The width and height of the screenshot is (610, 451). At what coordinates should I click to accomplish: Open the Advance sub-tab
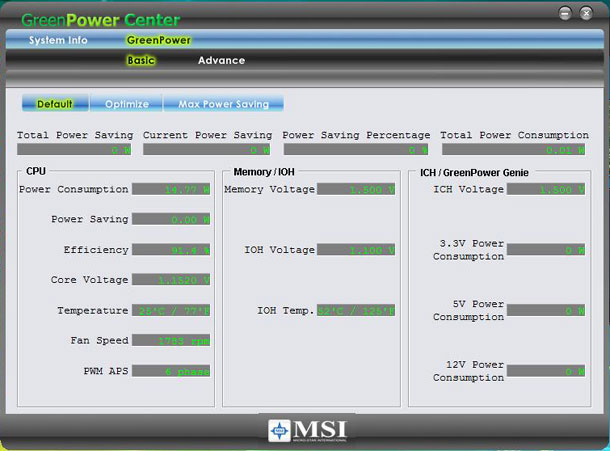(x=221, y=60)
